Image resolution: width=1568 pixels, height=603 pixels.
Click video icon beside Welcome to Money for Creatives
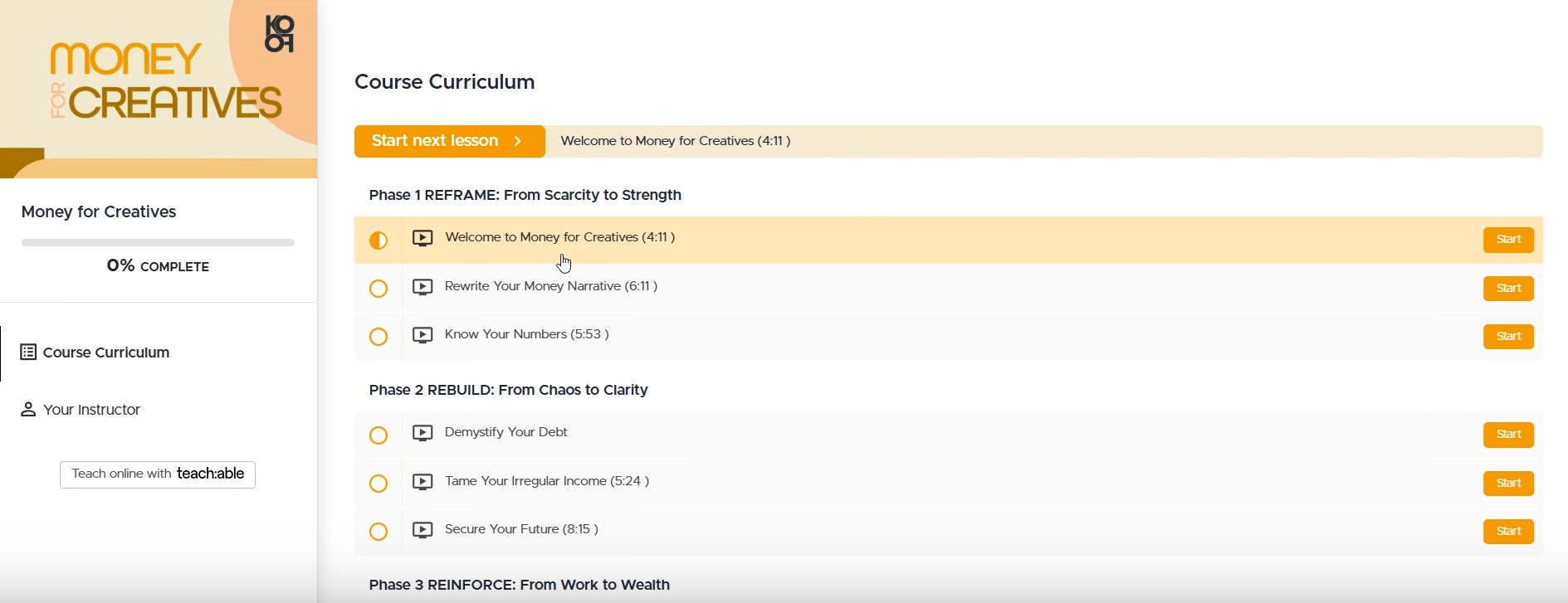(423, 239)
